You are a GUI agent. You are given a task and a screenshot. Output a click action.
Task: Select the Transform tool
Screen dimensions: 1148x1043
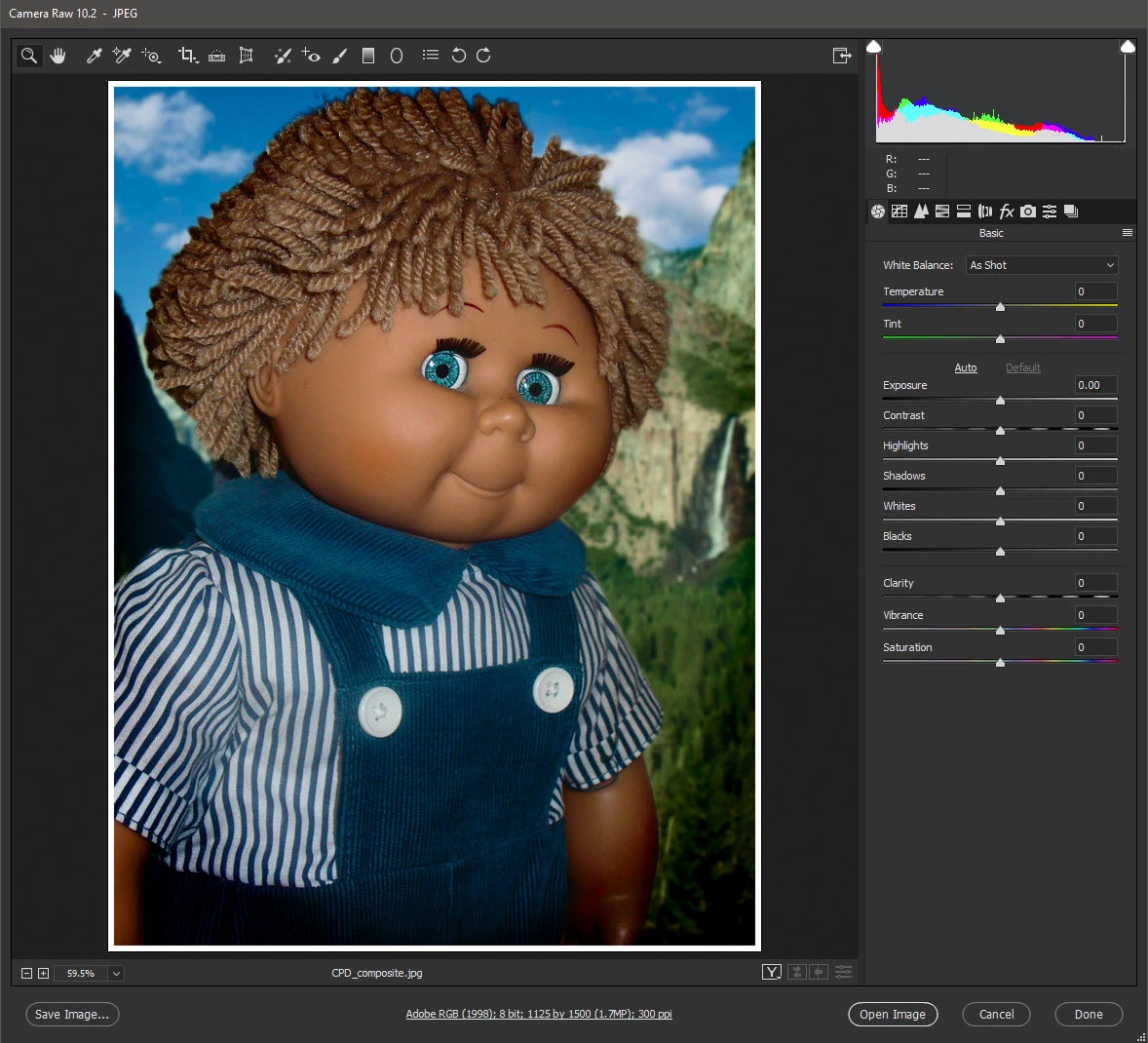click(x=246, y=56)
